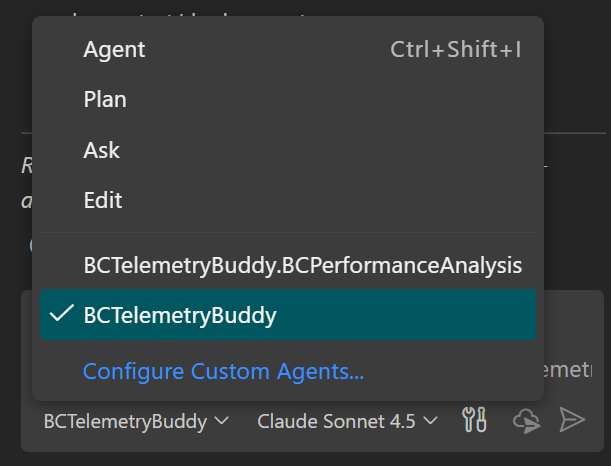Switch to the BCTelemetryBuddy.BCPerformanceAnalysis agent
The height and width of the screenshot is (466, 611).
(x=302, y=265)
